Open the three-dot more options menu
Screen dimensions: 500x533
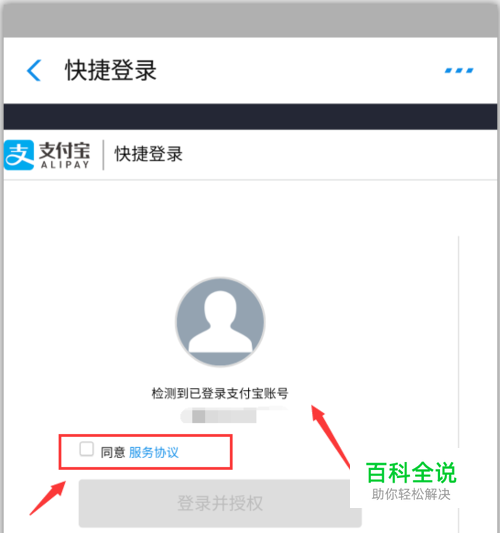(x=459, y=70)
